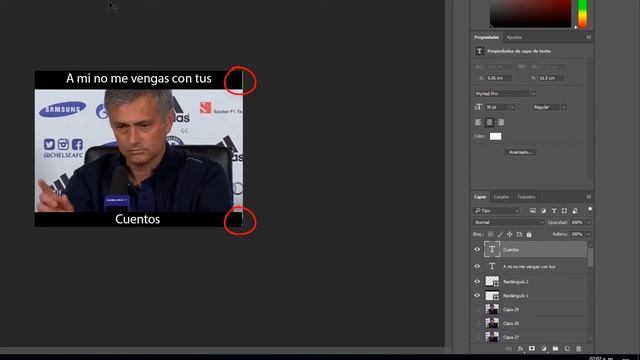Viewport: 640px width, 360px height.
Task: Align text right in Properties
Action: click(501, 122)
